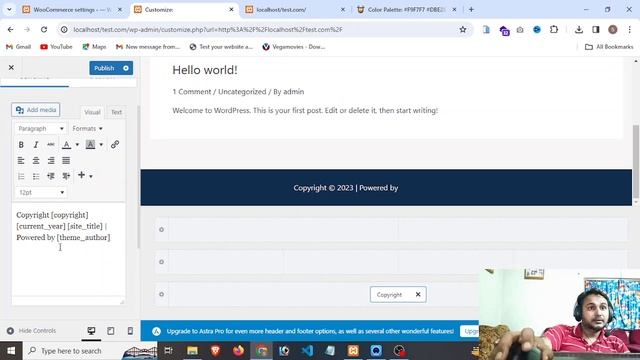
Task: Switch to localhost/test.com browser tab
Action: (297, 9)
